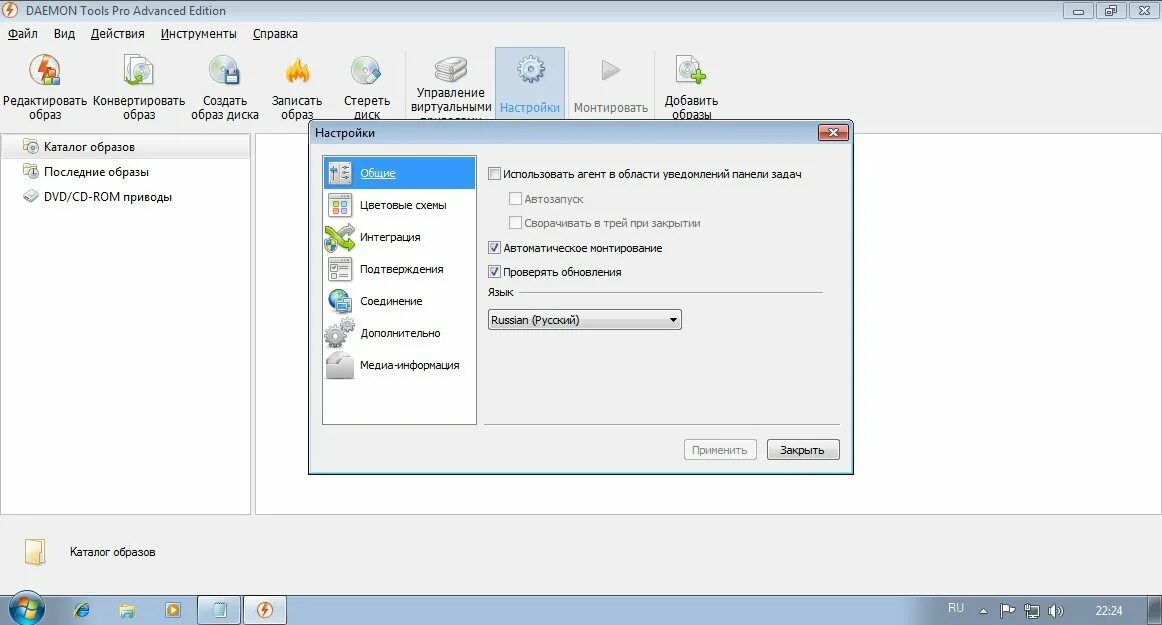Open the Вид menu
Image resolution: width=1162 pixels, height=625 pixels.
coord(64,33)
